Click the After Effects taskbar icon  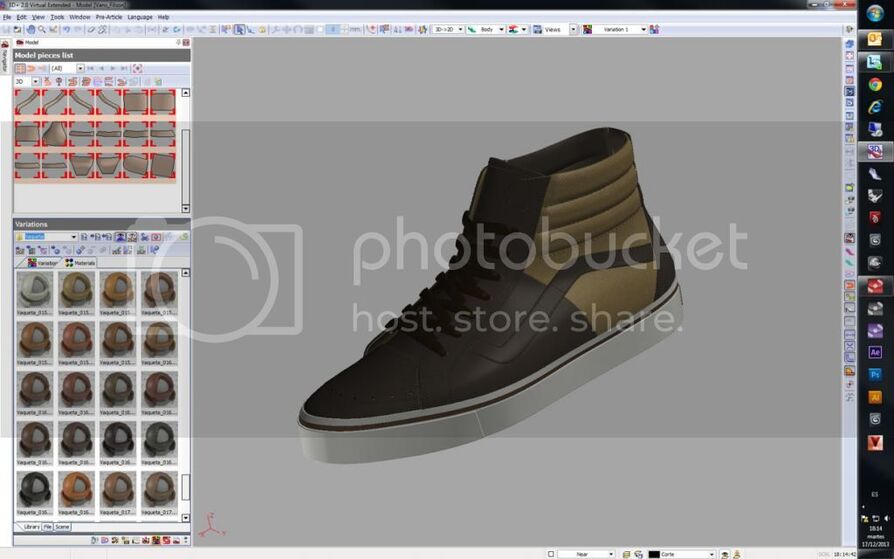coord(875,352)
